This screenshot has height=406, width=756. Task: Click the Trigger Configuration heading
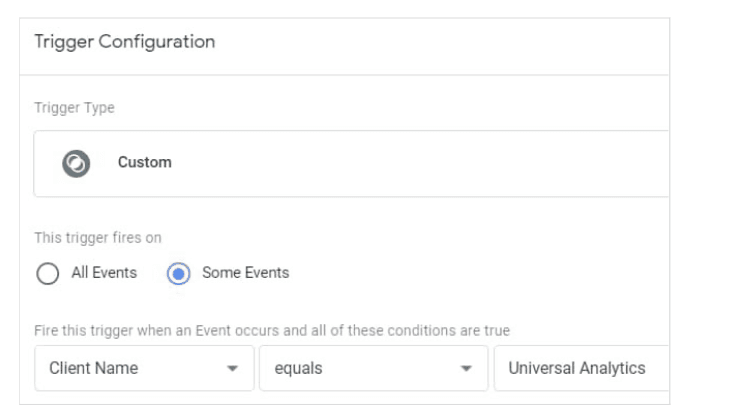pyautogui.click(x=124, y=42)
